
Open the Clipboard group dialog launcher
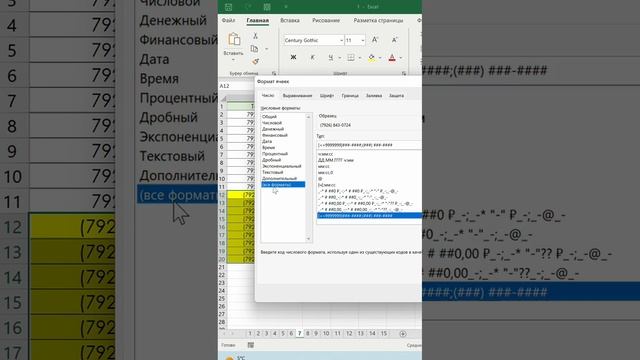click(274, 73)
